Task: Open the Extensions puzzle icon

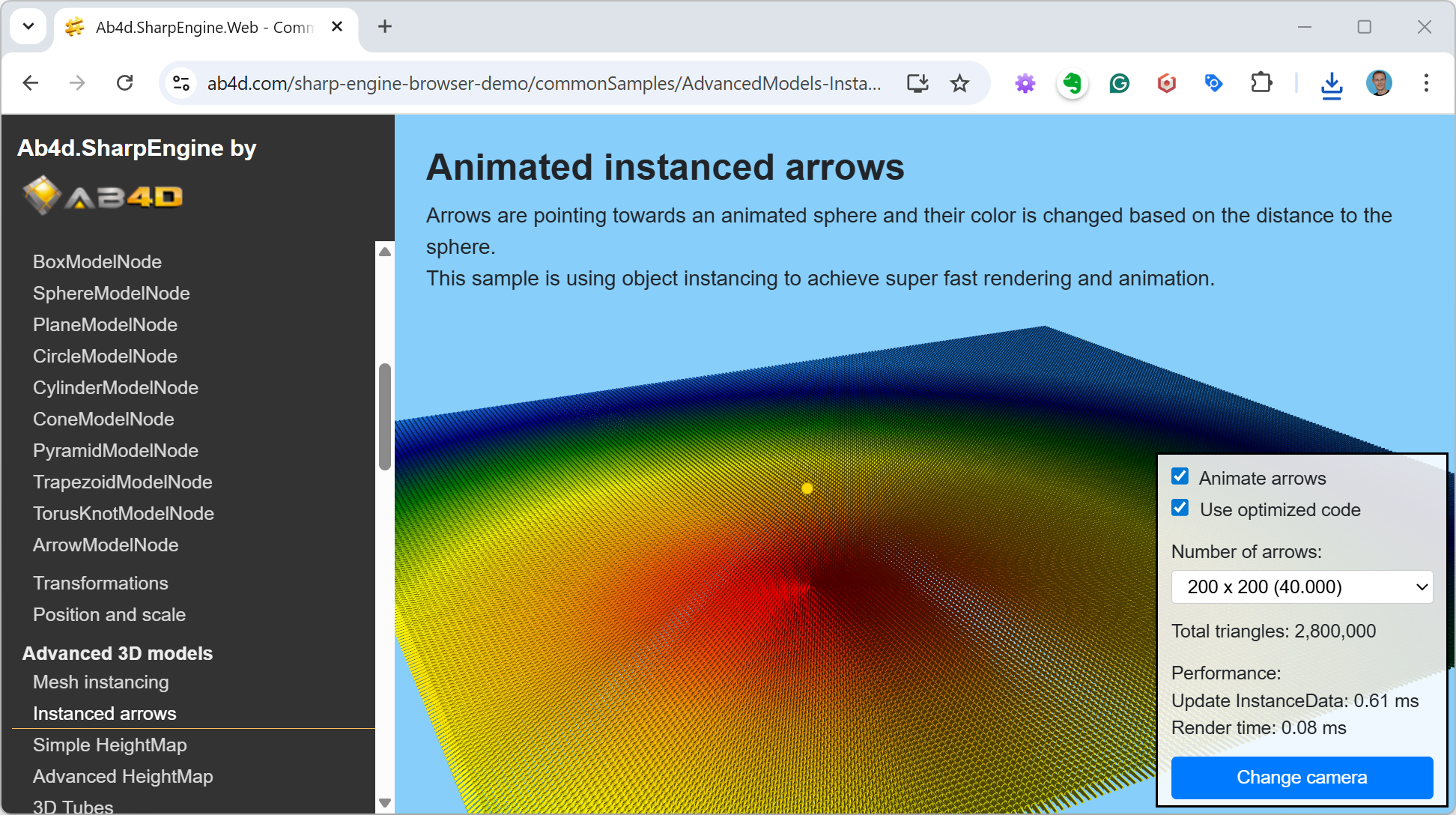Action: 1261,83
